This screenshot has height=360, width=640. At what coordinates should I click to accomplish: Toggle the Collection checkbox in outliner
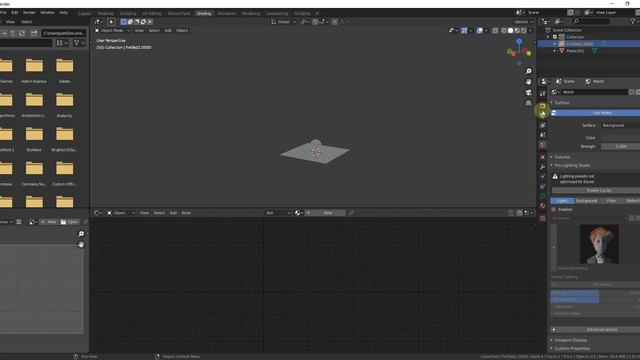555,37
